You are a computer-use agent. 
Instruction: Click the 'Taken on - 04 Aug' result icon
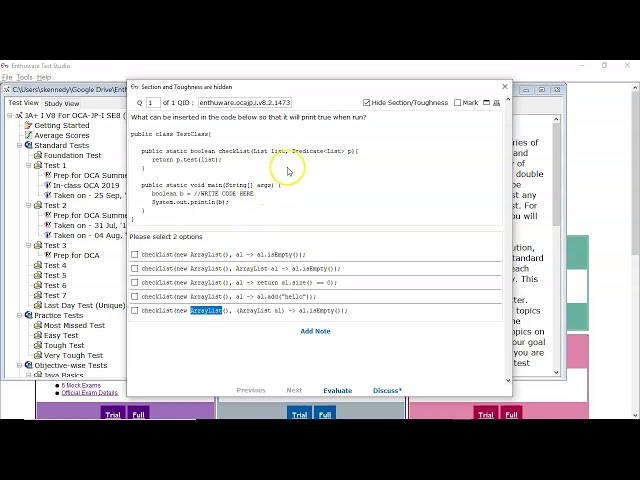click(48, 235)
